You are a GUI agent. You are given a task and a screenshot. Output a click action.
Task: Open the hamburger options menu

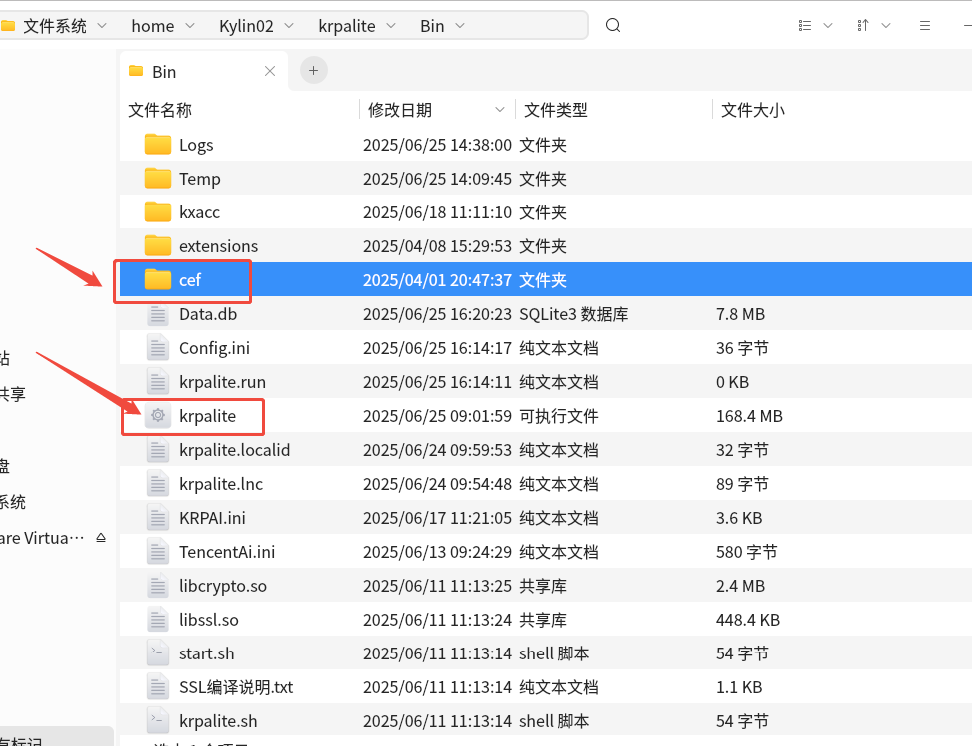point(925,25)
